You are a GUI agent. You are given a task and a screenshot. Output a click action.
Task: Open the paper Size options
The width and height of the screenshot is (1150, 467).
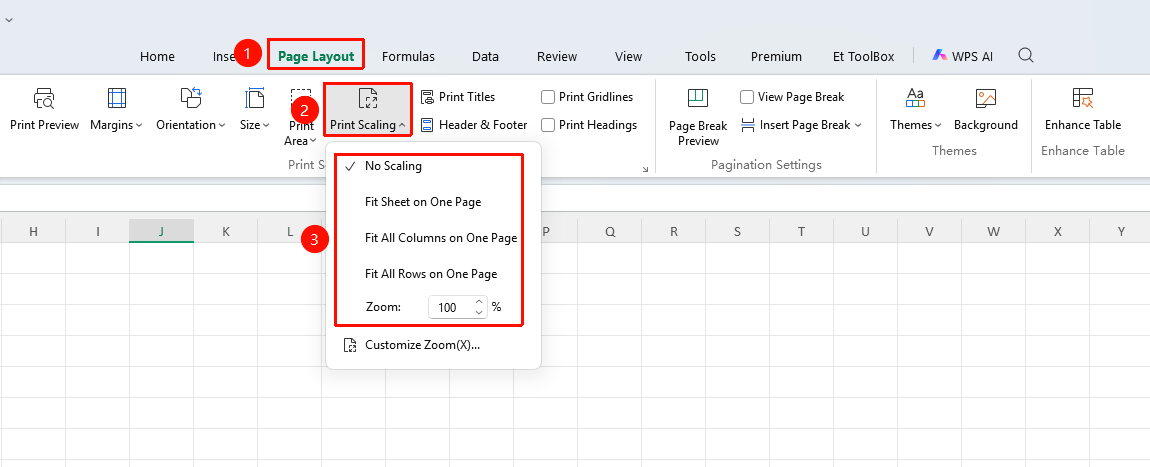[254, 110]
